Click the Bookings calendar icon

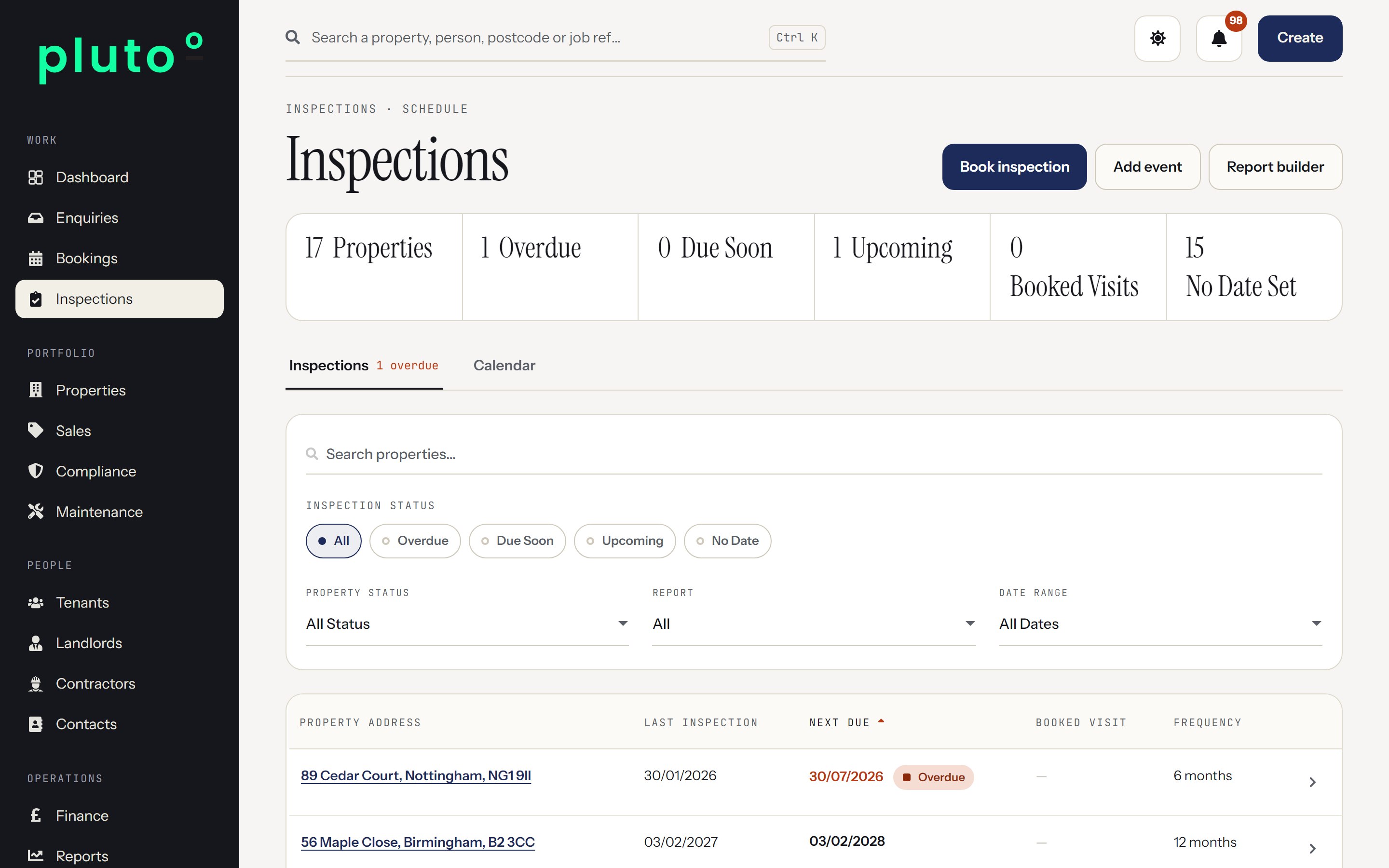(x=36, y=258)
